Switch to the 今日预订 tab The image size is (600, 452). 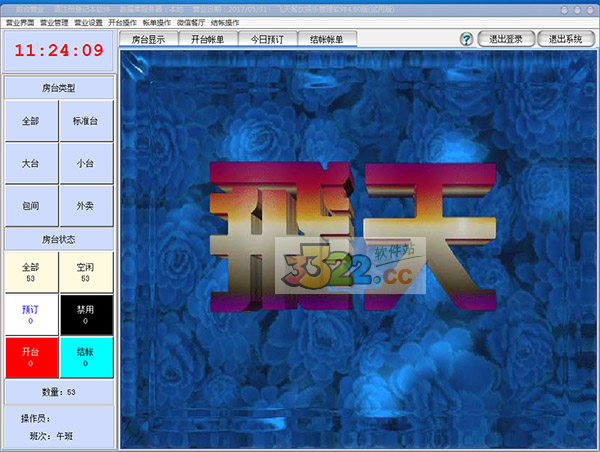coord(267,39)
